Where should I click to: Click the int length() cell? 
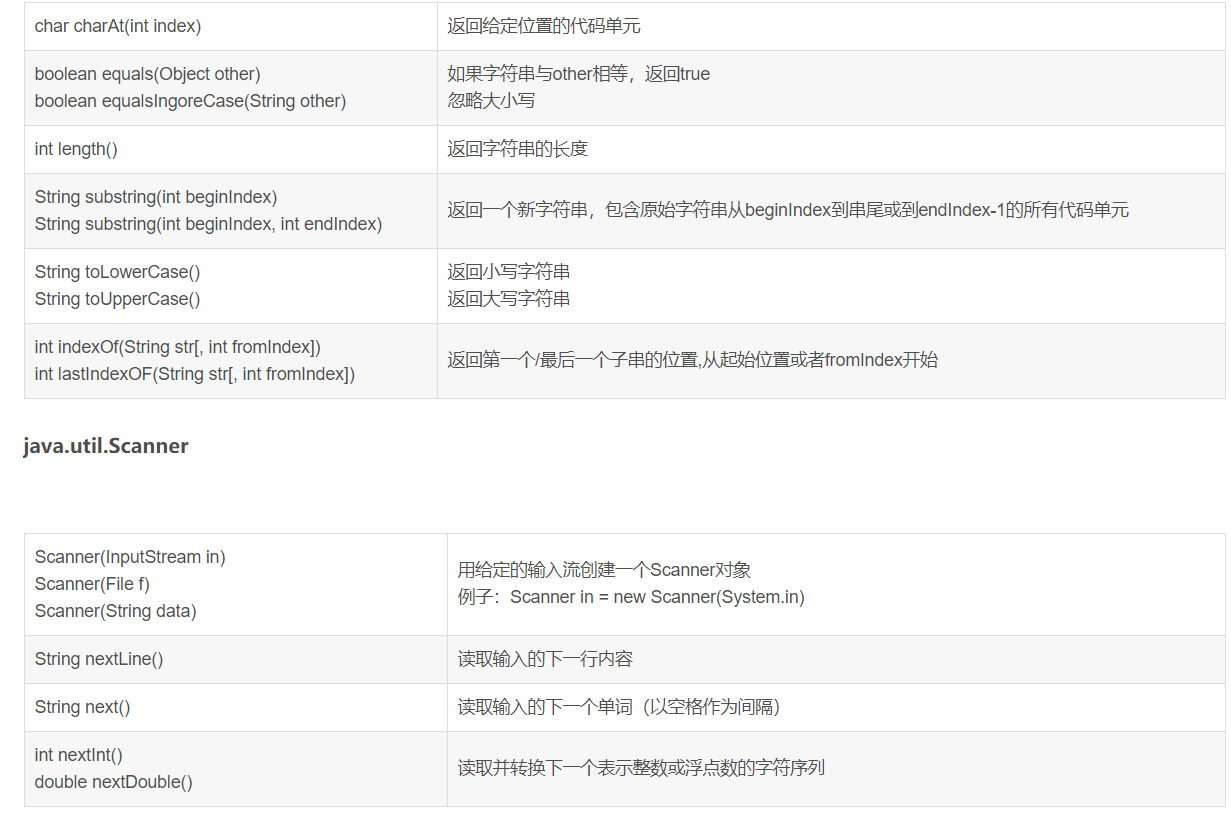coord(75,149)
